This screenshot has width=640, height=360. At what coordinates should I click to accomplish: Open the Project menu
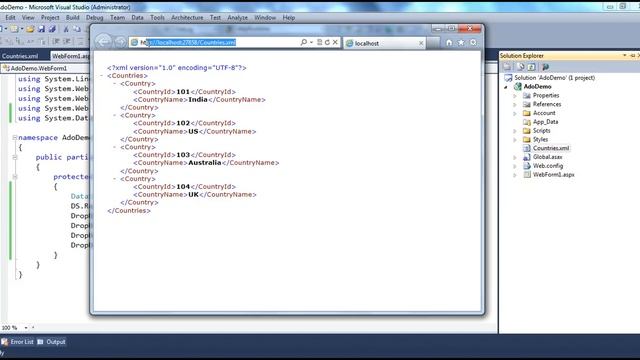[50, 18]
